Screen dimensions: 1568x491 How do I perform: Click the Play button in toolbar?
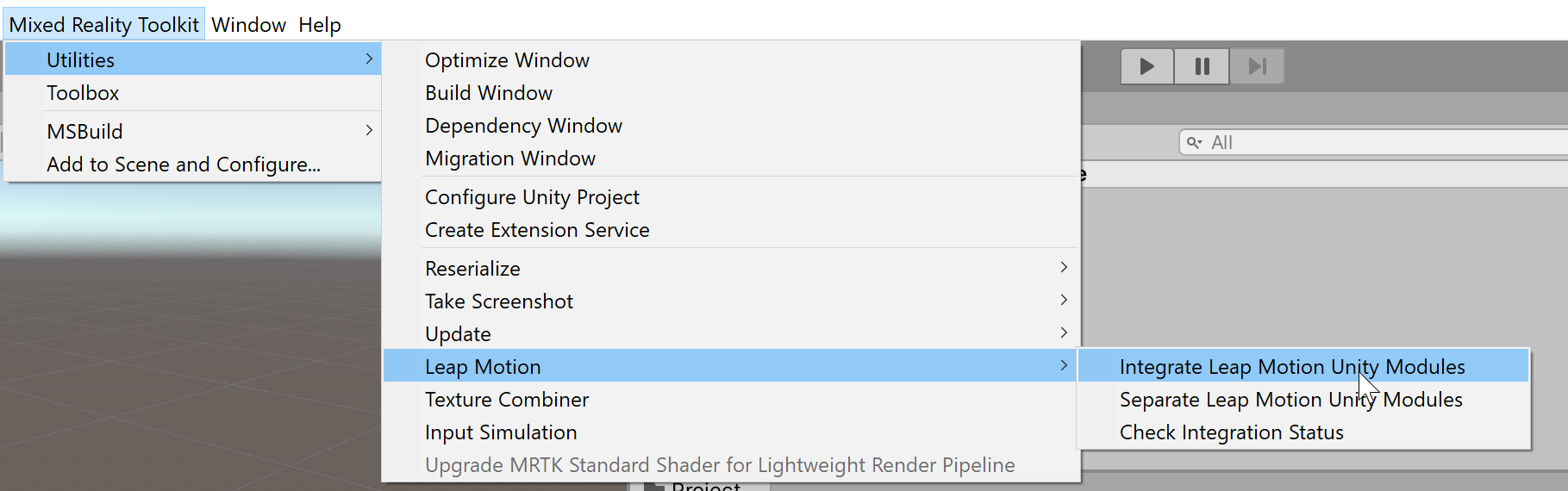pyautogui.click(x=1146, y=66)
